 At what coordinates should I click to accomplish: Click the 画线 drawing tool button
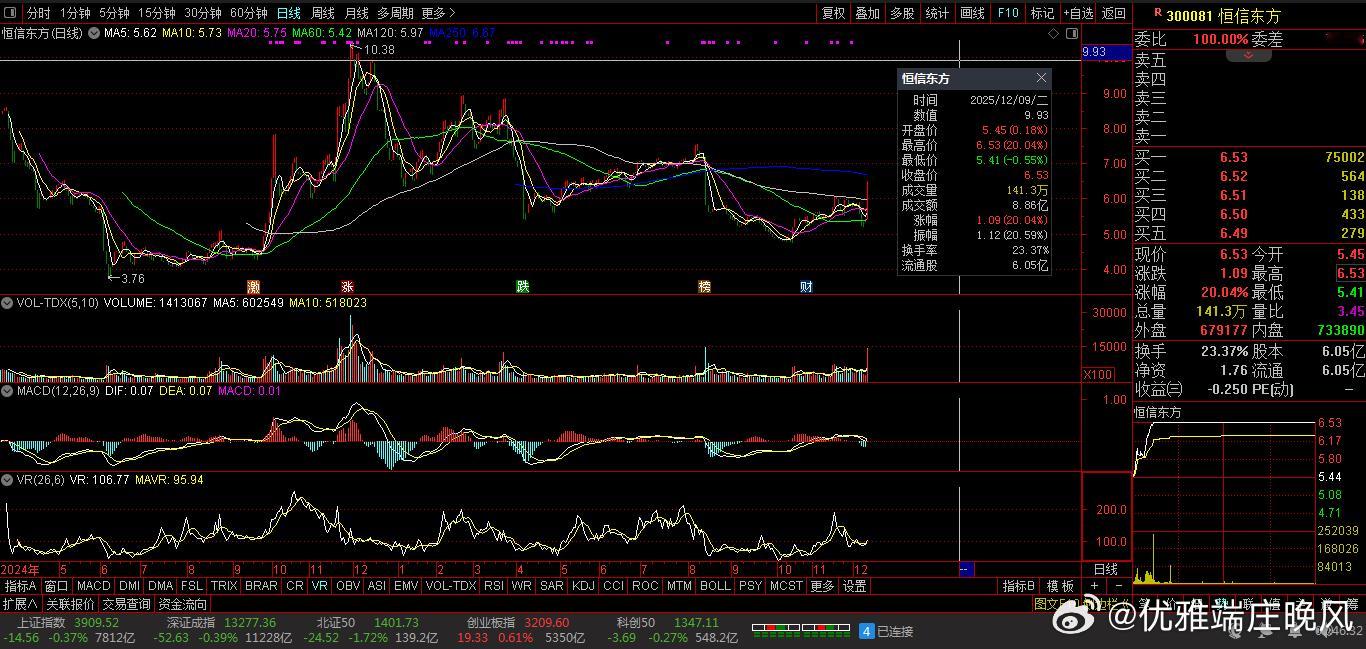[972, 13]
